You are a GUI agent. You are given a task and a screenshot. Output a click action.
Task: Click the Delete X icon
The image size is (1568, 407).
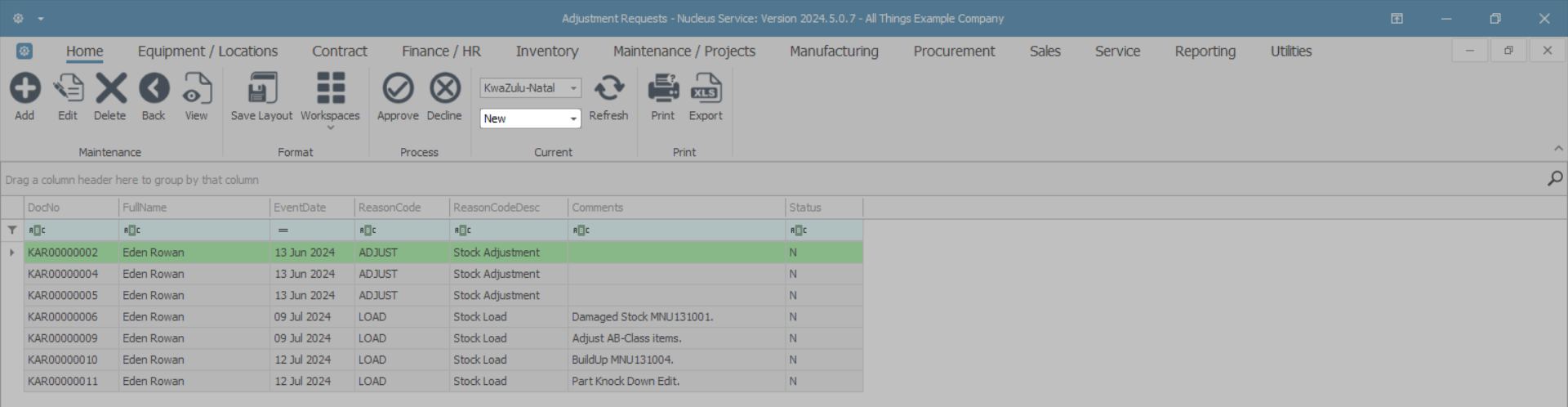(110, 88)
